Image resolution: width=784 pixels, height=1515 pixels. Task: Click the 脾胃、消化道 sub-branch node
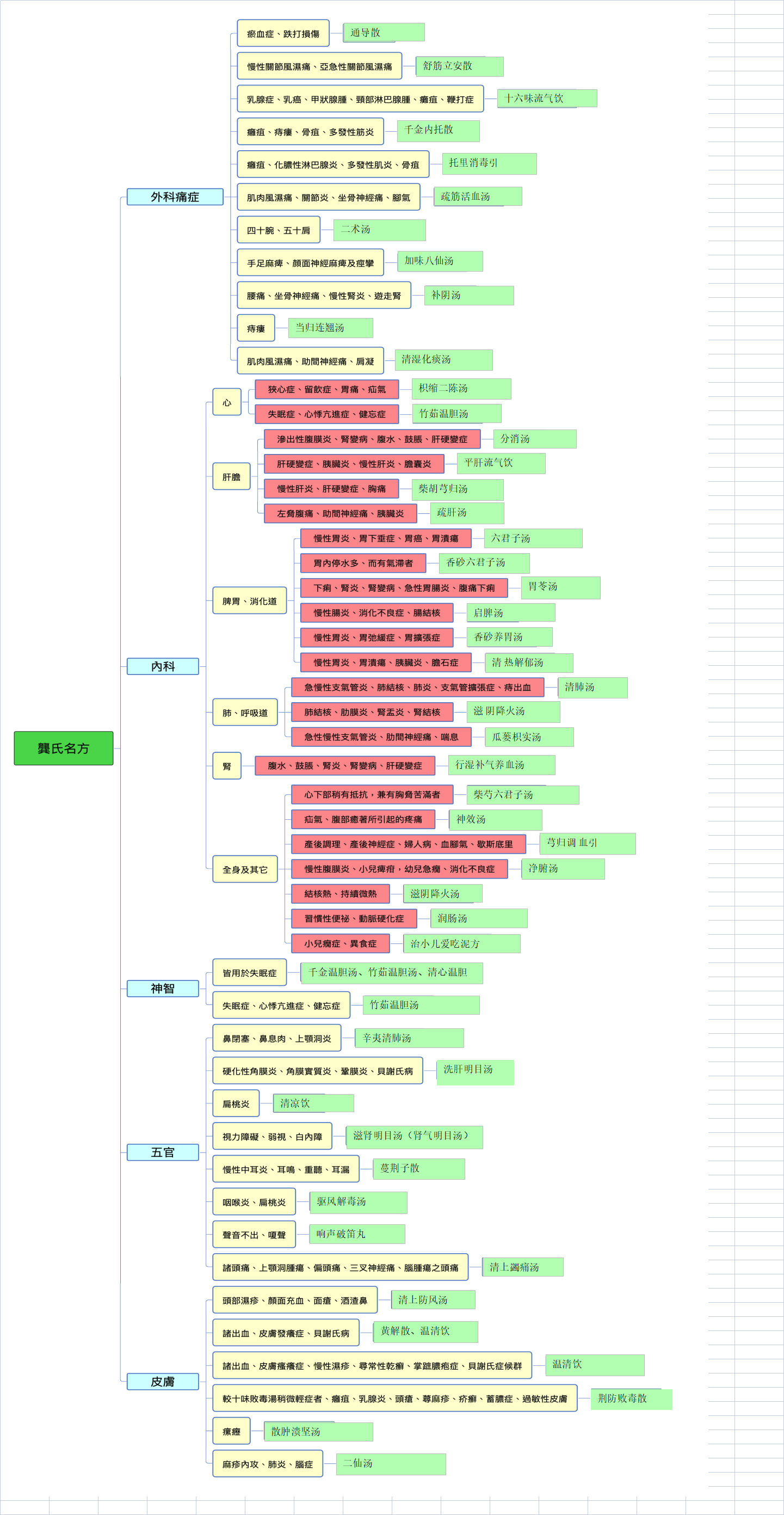click(250, 600)
